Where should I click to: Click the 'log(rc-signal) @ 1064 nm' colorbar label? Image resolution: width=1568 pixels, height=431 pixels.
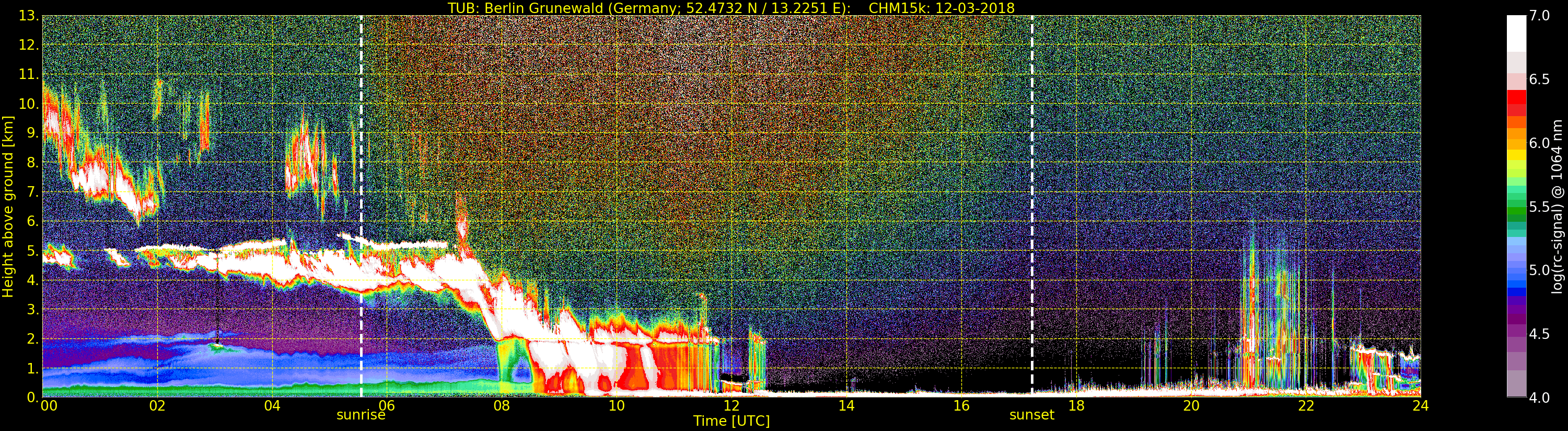[1557, 206]
